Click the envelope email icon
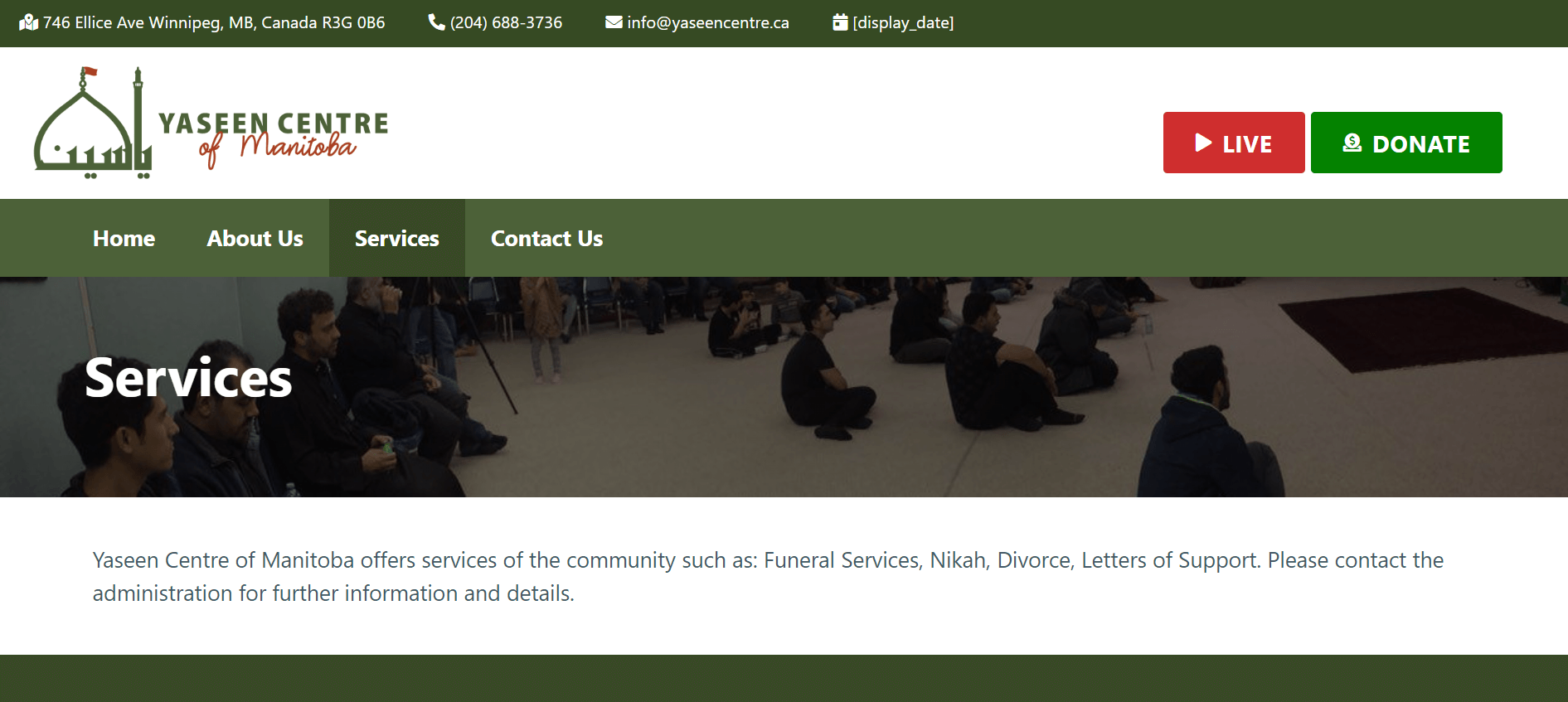The height and width of the screenshot is (702, 1568). [614, 22]
